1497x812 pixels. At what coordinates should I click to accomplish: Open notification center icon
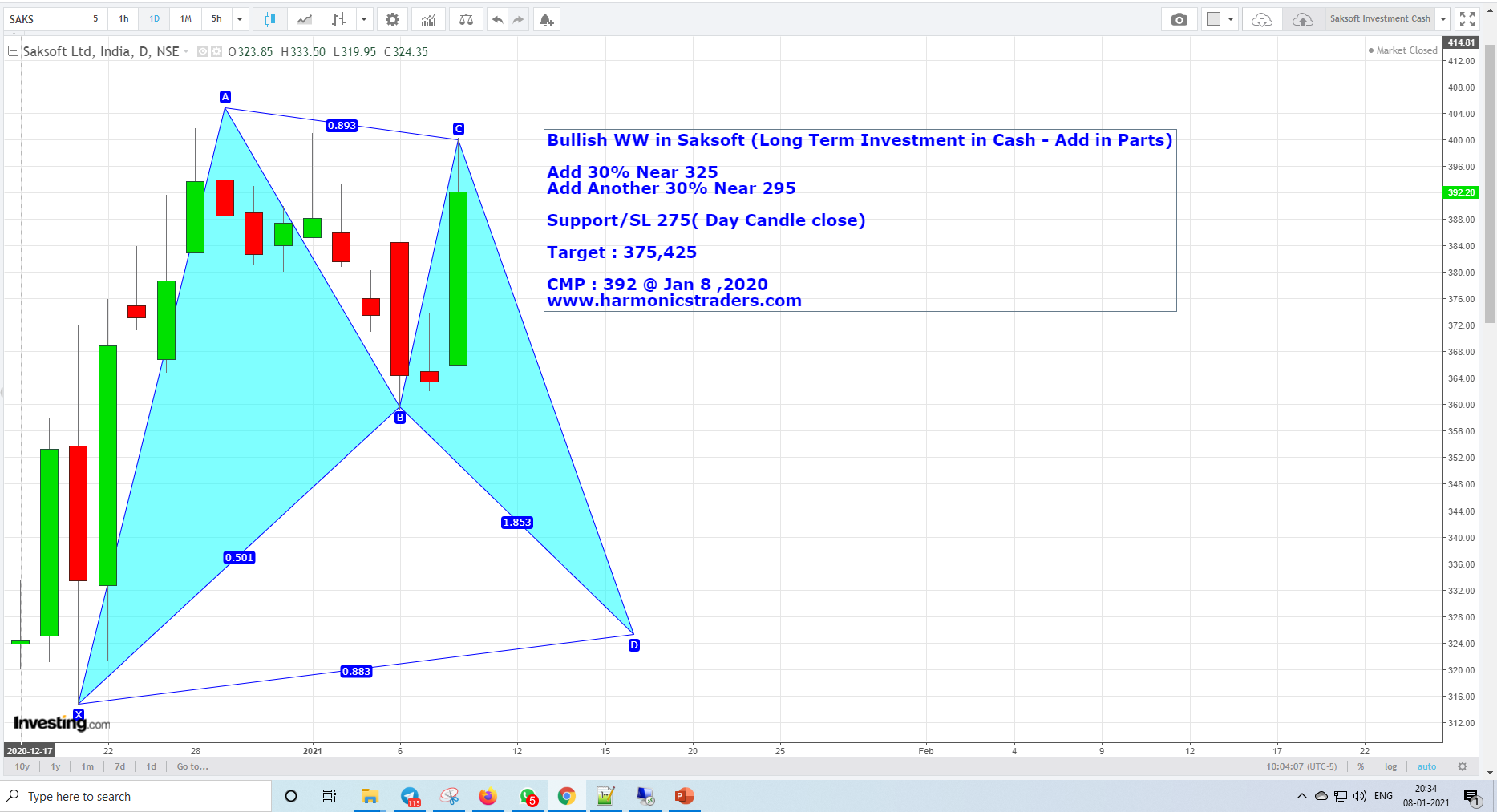(1472, 797)
